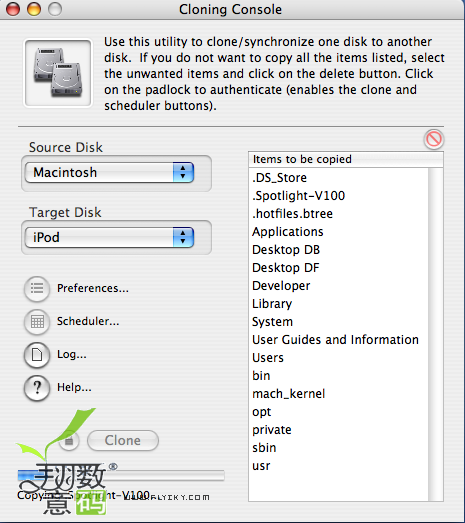The width and height of the screenshot is (465, 523).
Task: Select the Library list entry
Action: coord(272,304)
